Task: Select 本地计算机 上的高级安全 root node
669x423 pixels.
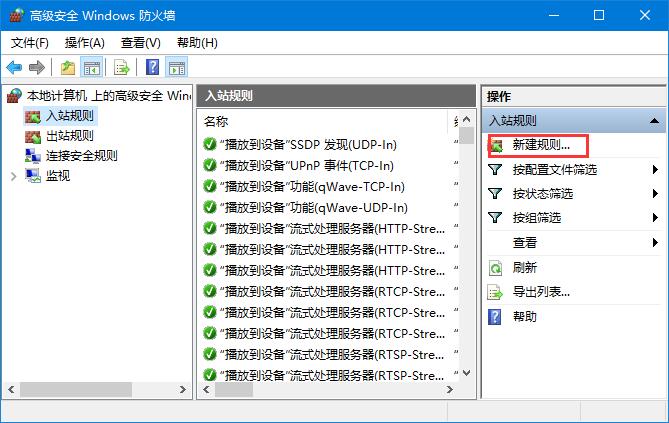Action: pyautogui.click(x=109, y=96)
